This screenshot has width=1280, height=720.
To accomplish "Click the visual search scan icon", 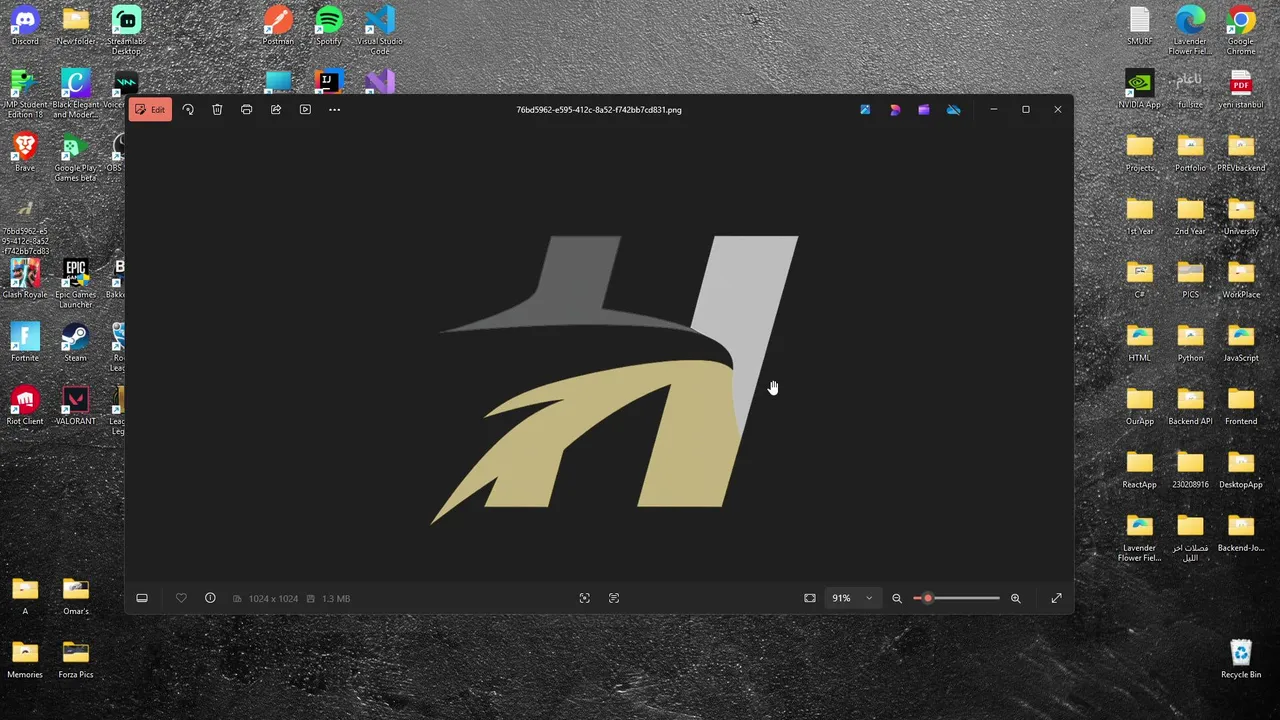I will click(585, 598).
